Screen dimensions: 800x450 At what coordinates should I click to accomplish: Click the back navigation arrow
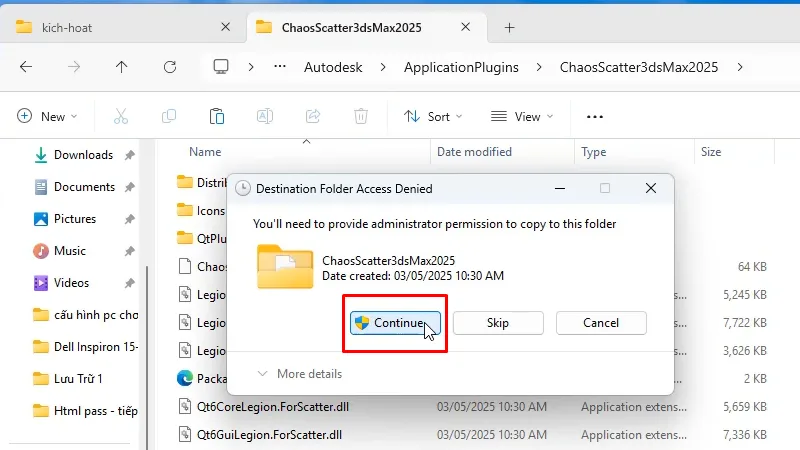[x=26, y=67]
